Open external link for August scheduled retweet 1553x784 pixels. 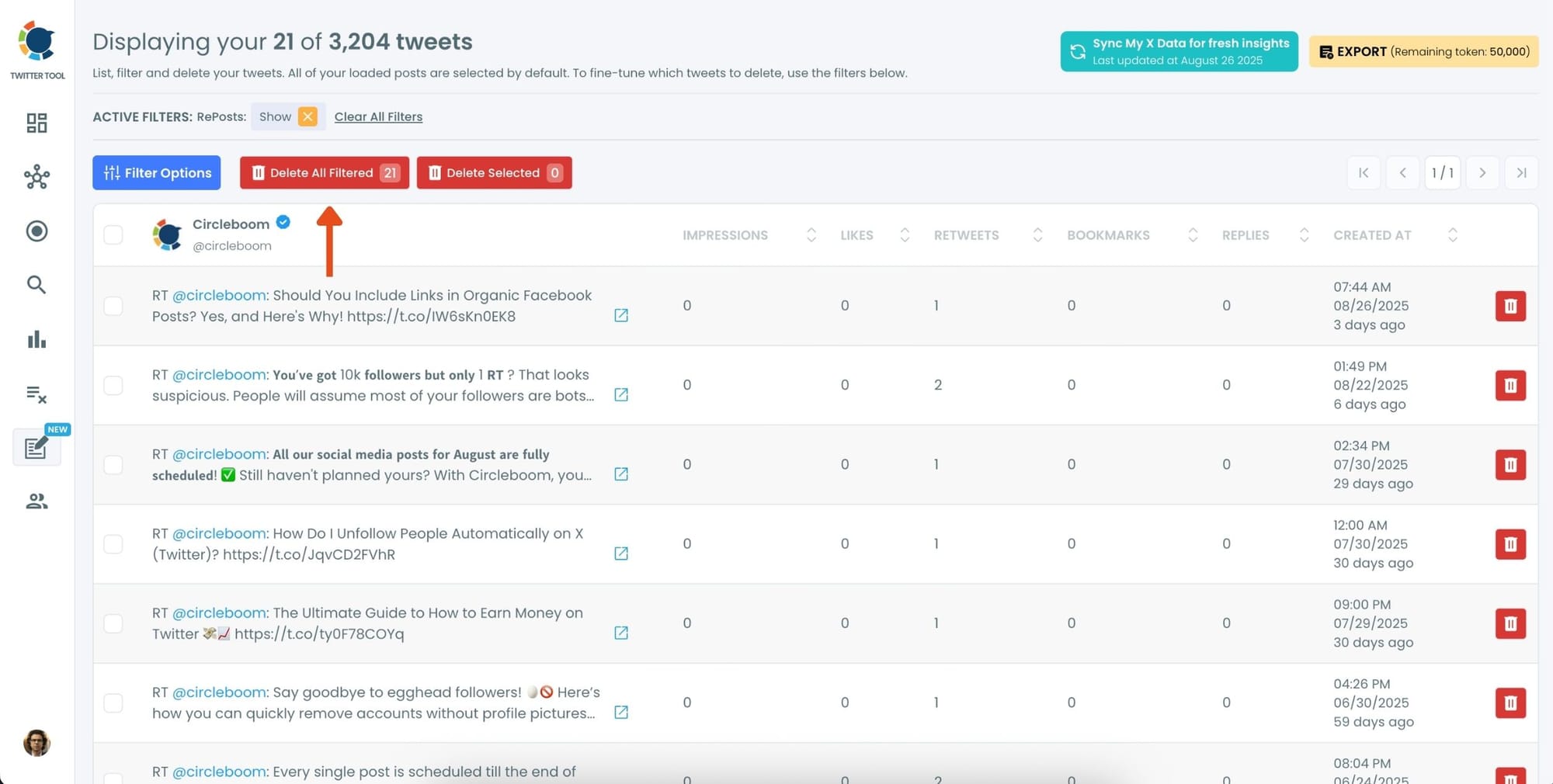[x=621, y=474]
